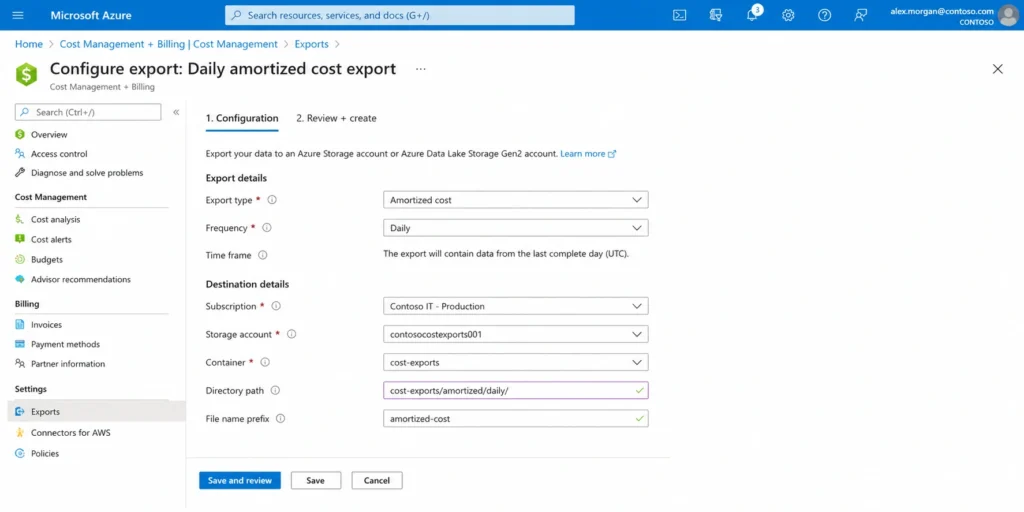The image size is (1024, 512).
Task: Click Cost Management + Billing breadcrumb
Action: click(x=168, y=44)
